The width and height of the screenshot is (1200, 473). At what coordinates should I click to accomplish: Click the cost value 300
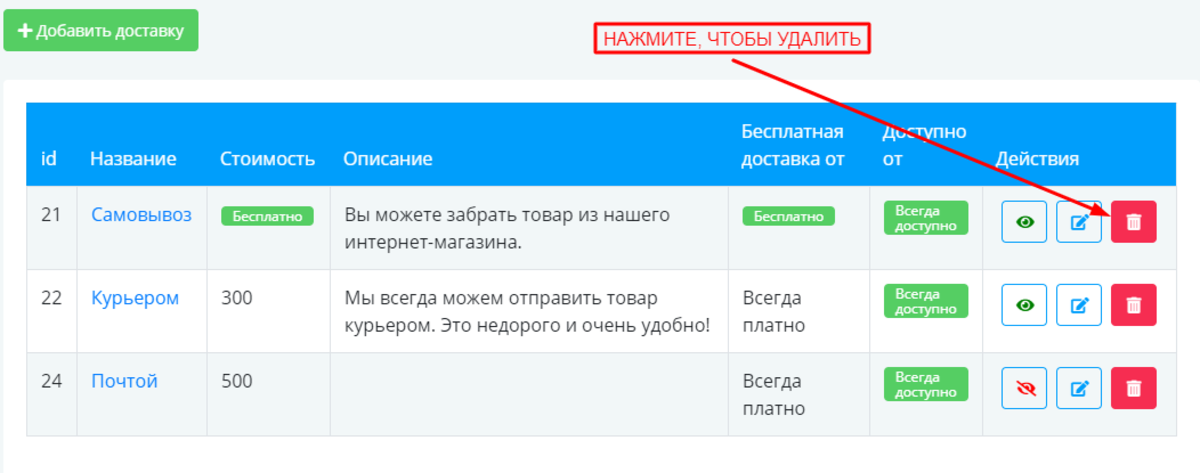click(237, 298)
